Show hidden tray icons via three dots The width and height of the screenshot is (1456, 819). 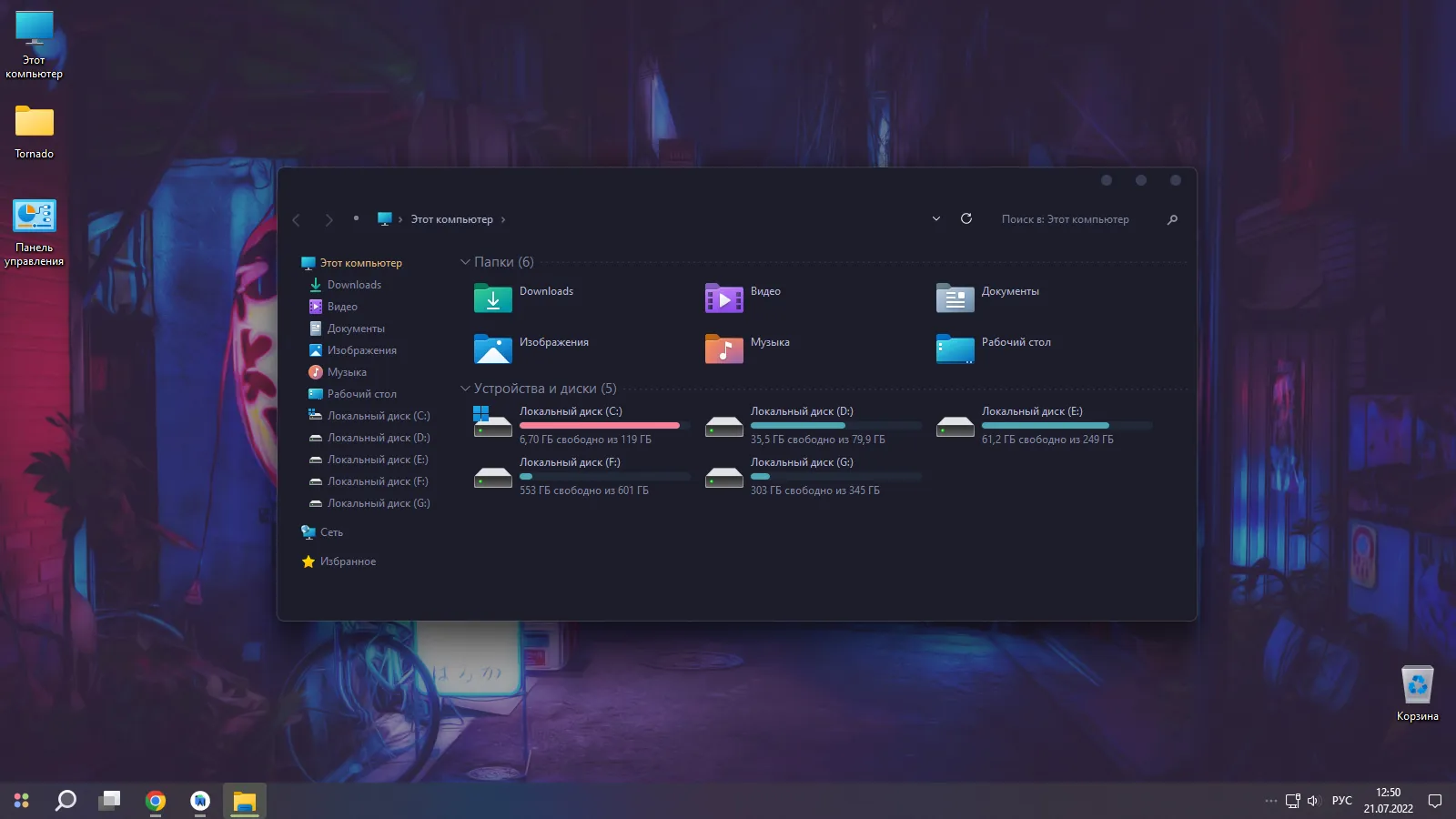pos(1270,801)
